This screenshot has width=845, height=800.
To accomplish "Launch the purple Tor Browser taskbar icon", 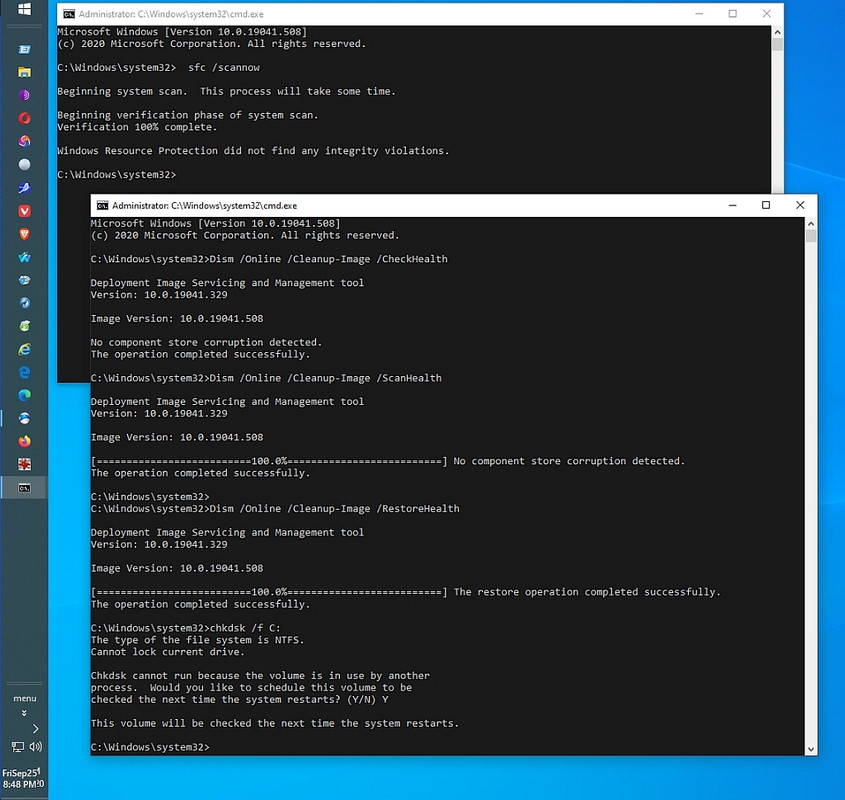I will (24, 95).
